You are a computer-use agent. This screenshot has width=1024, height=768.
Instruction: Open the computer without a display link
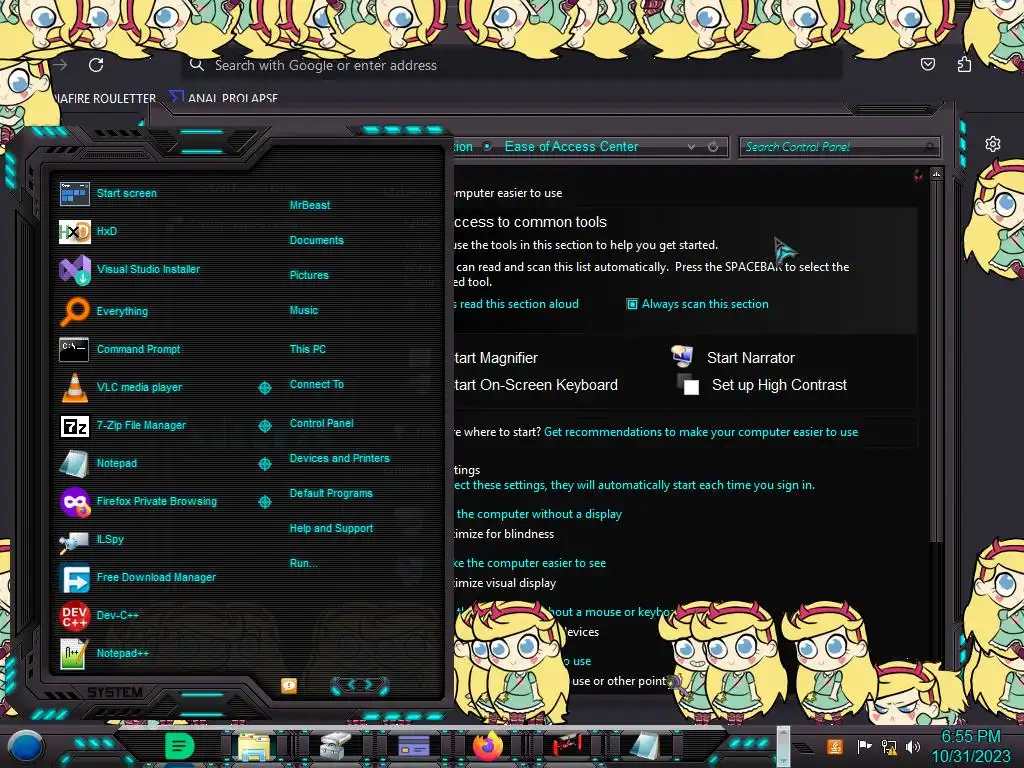click(x=538, y=514)
